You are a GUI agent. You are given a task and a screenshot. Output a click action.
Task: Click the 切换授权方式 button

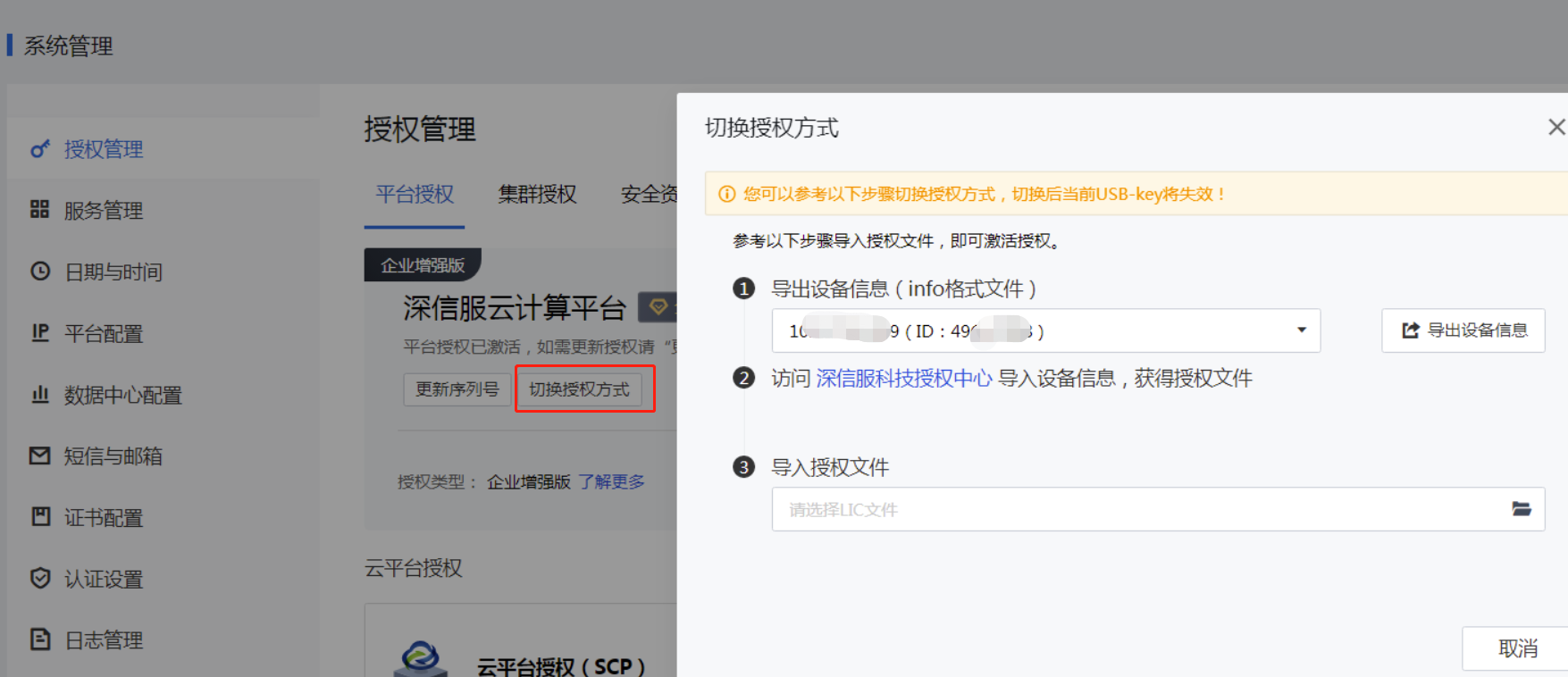click(579, 389)
